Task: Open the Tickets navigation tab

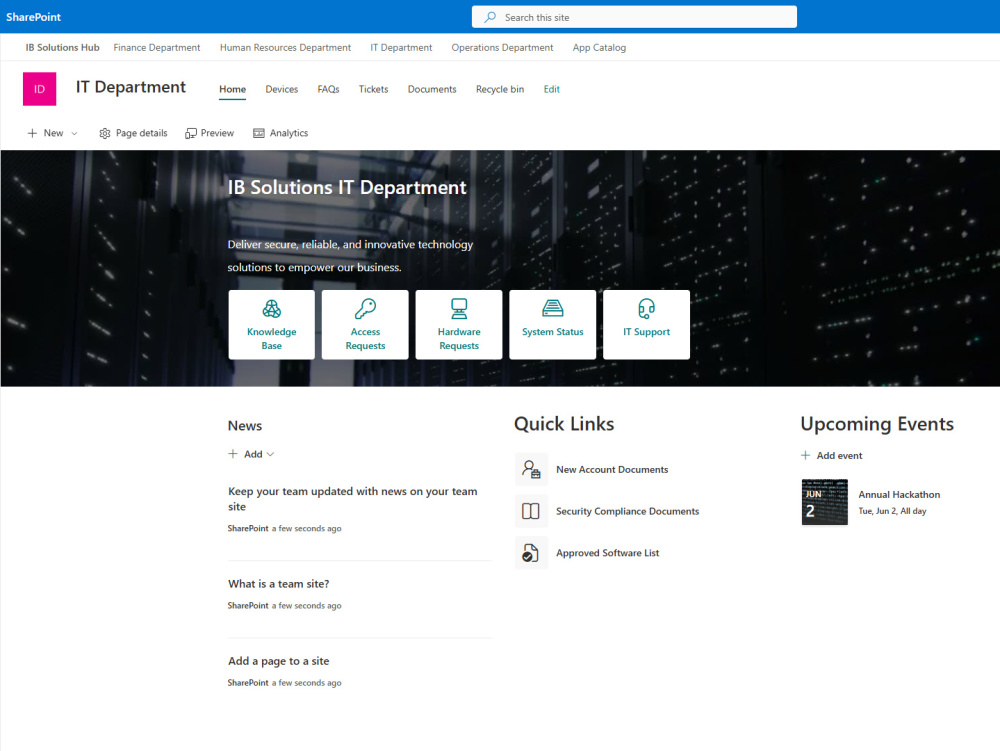Action: point(373,89)
